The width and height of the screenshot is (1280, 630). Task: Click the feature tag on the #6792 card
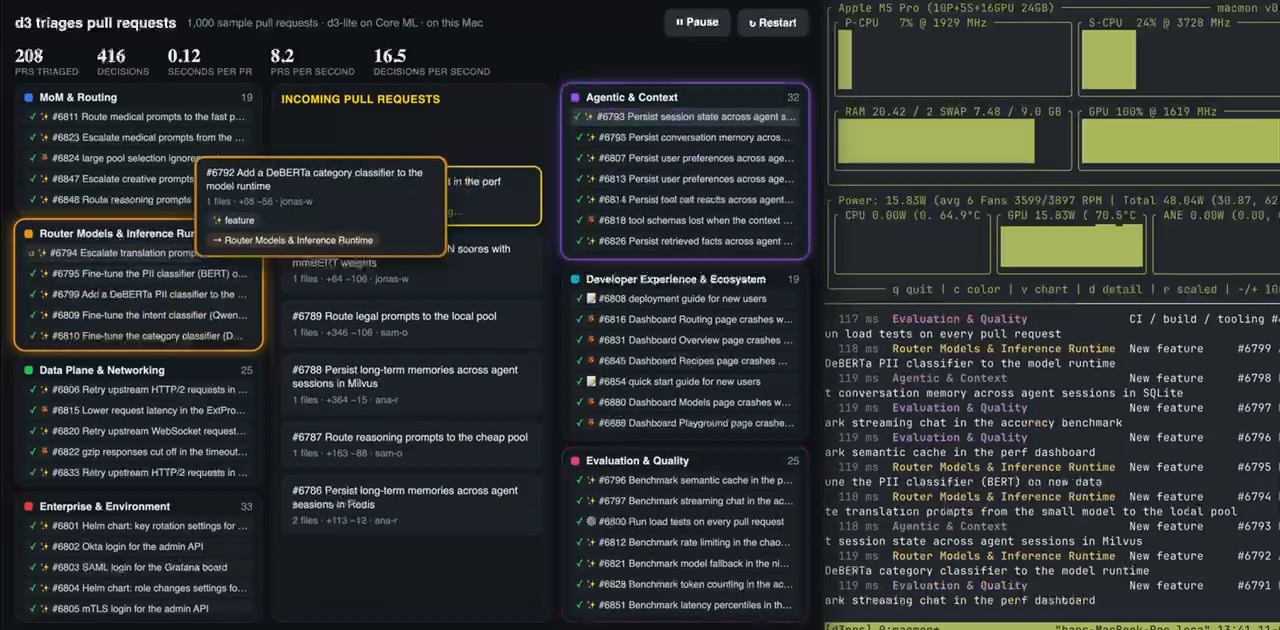coord(233,220)
